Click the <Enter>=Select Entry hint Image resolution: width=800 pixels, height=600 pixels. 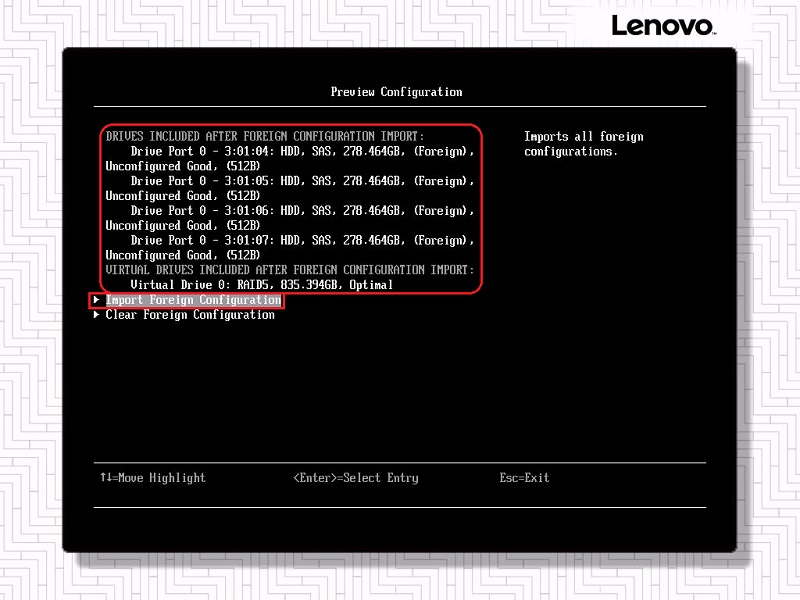pos(355,478)
